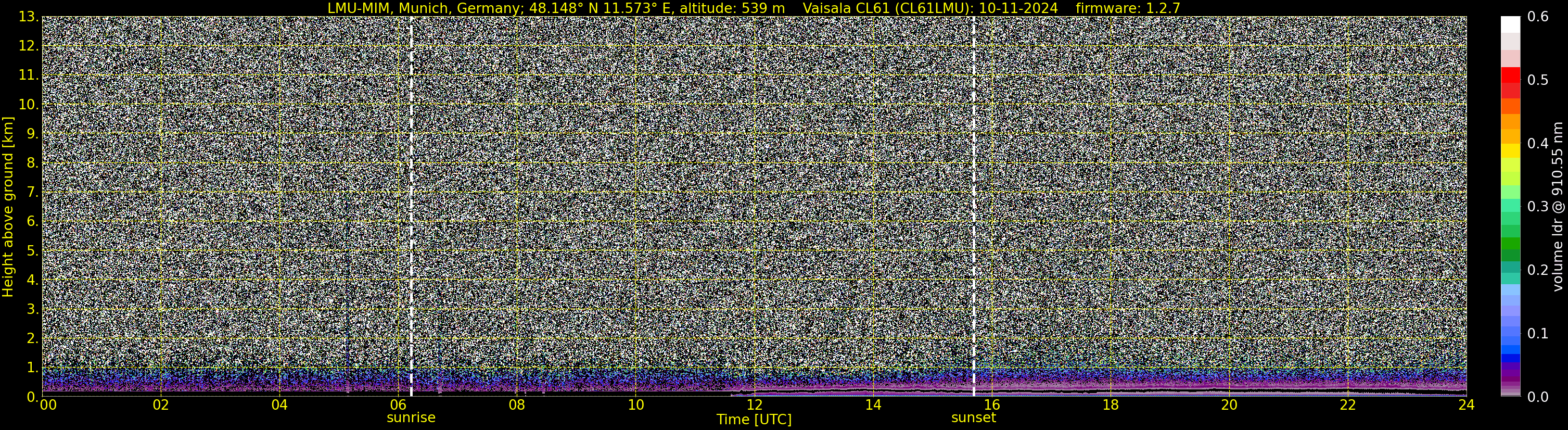Viewport: 1568px width, 430px height.
Task: Click the yellow colorbar segment near 0.4
Action: (1510, 151)
